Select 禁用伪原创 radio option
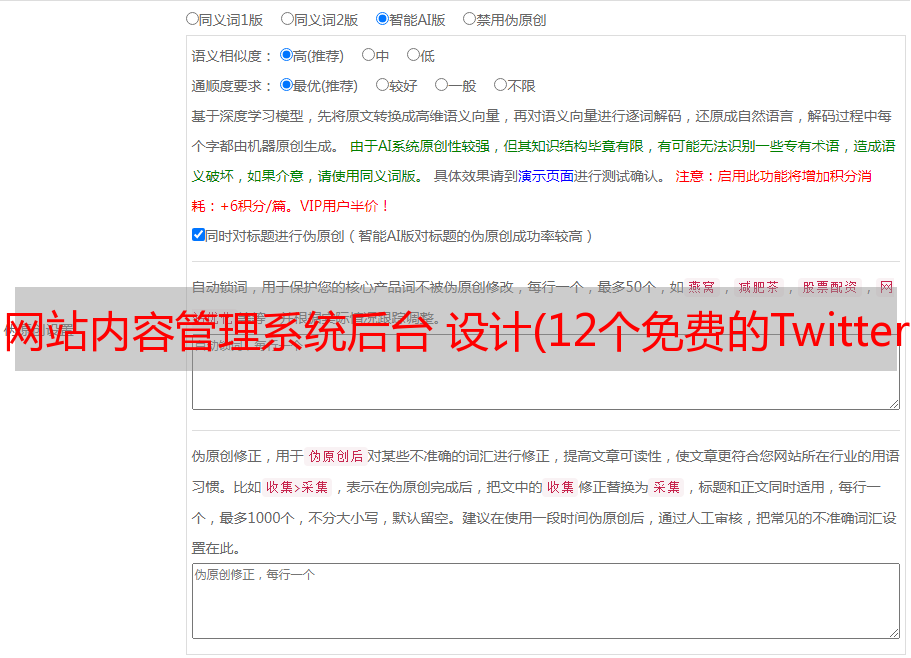The image size is (911, 658). coord(469,19)
